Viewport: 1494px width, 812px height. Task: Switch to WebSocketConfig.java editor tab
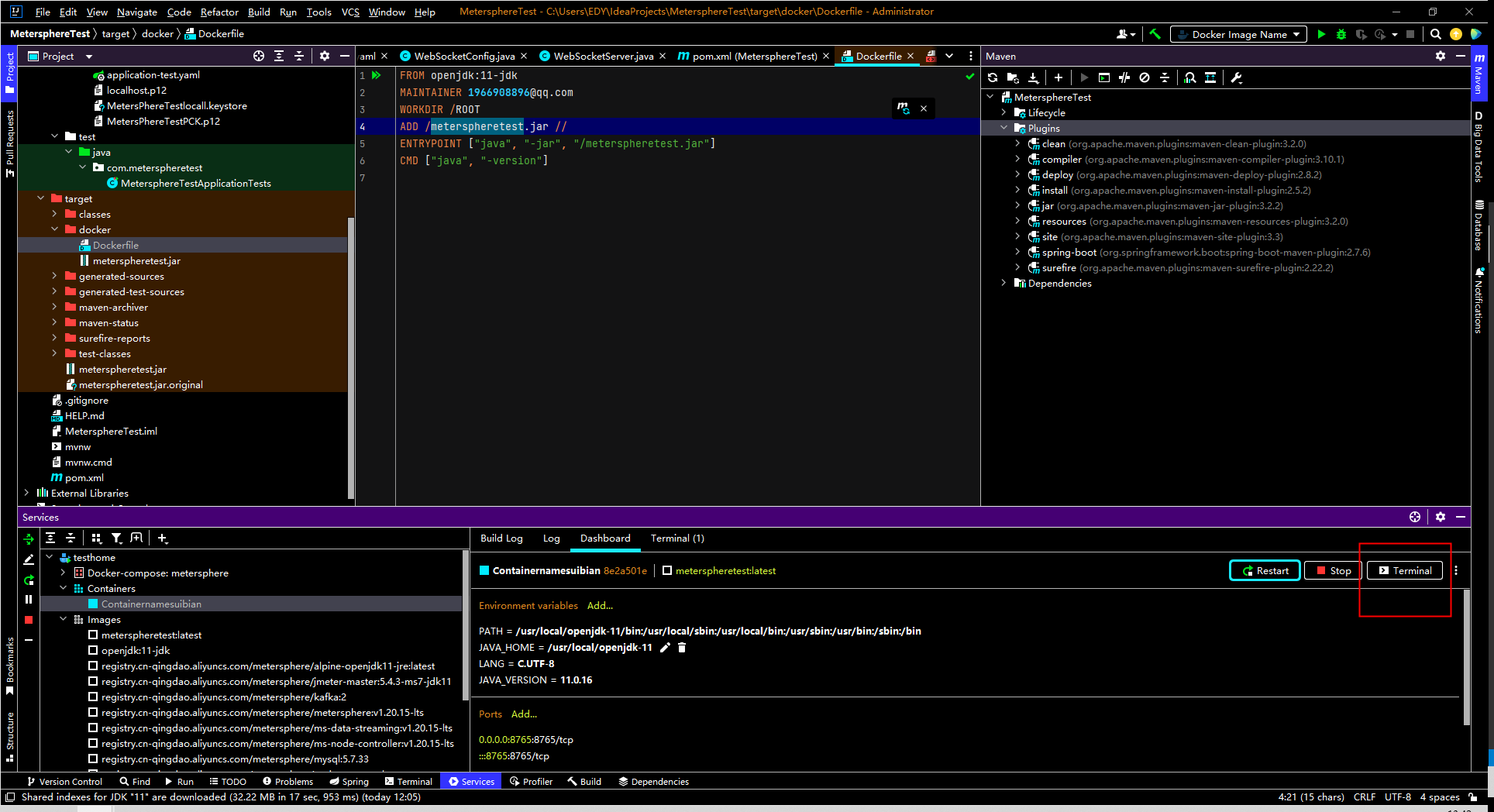pyautogui.click(x=463, y=56)
